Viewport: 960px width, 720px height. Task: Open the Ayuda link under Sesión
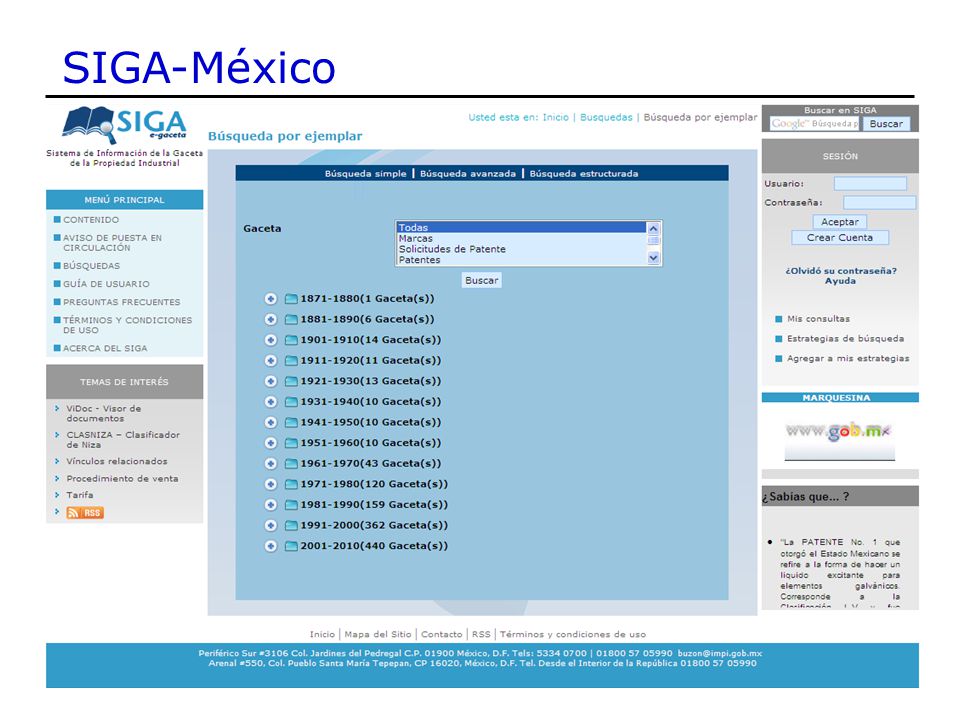pyautogui.click(x=840, y=281)
